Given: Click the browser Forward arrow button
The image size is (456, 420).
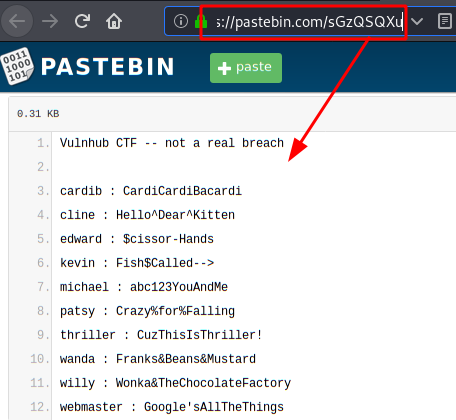Looking at the screenshot, I should [x=50, y=21].
